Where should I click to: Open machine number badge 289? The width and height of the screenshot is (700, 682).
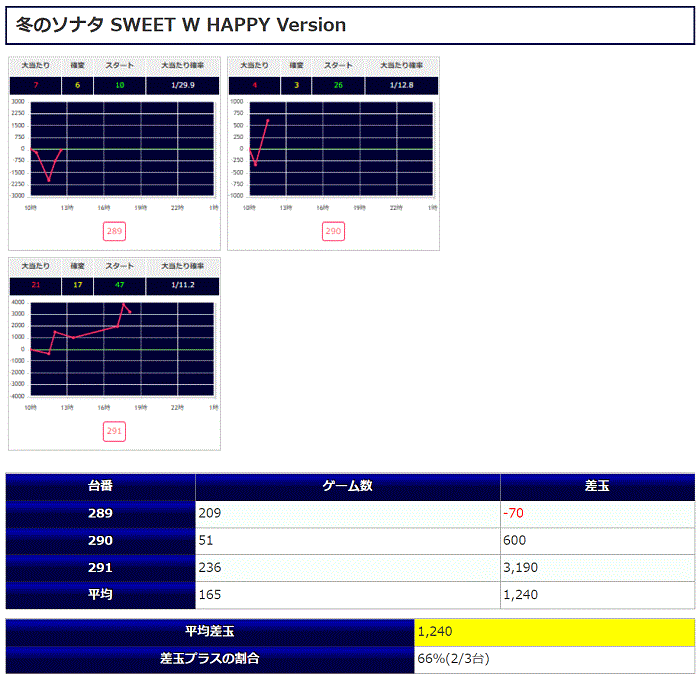pyautogui.click(x=114, y=231)
